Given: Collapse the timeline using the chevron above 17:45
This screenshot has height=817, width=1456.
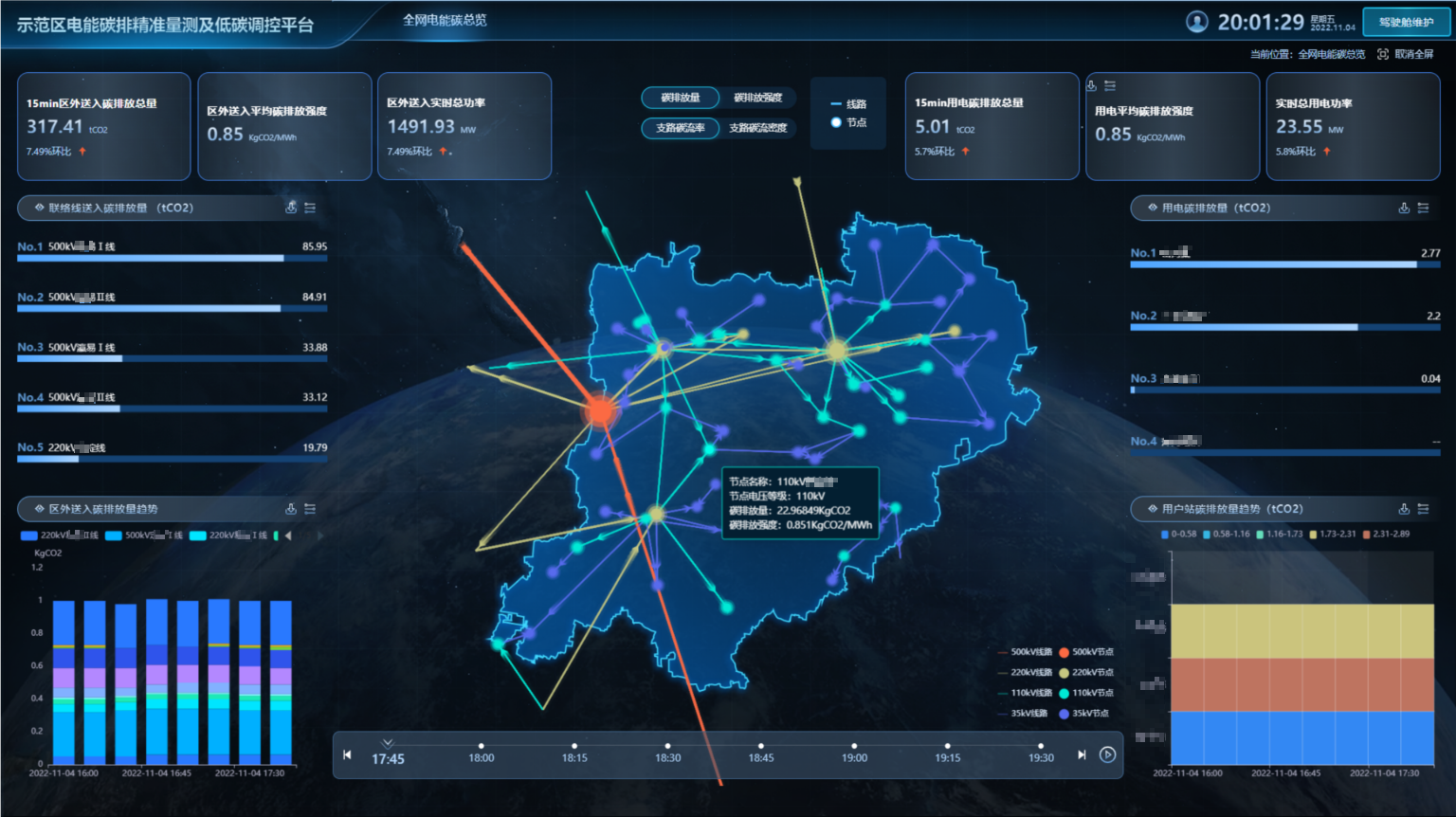Looking at the screenshot, I should point(388,743).
